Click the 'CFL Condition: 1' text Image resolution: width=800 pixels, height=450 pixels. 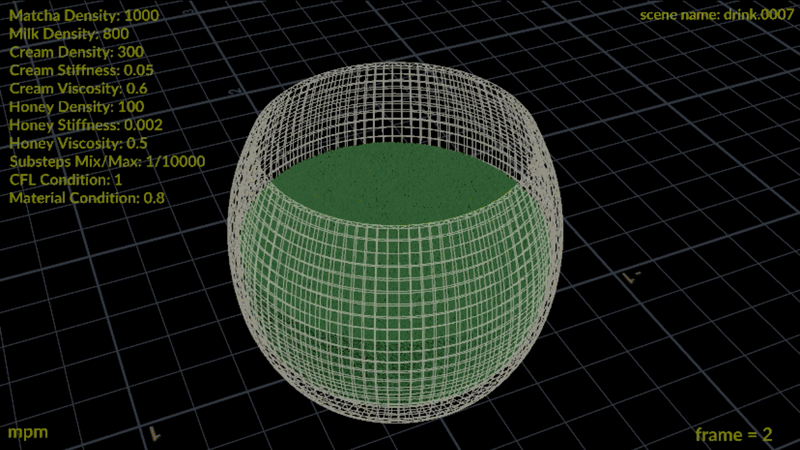[65, 180]
